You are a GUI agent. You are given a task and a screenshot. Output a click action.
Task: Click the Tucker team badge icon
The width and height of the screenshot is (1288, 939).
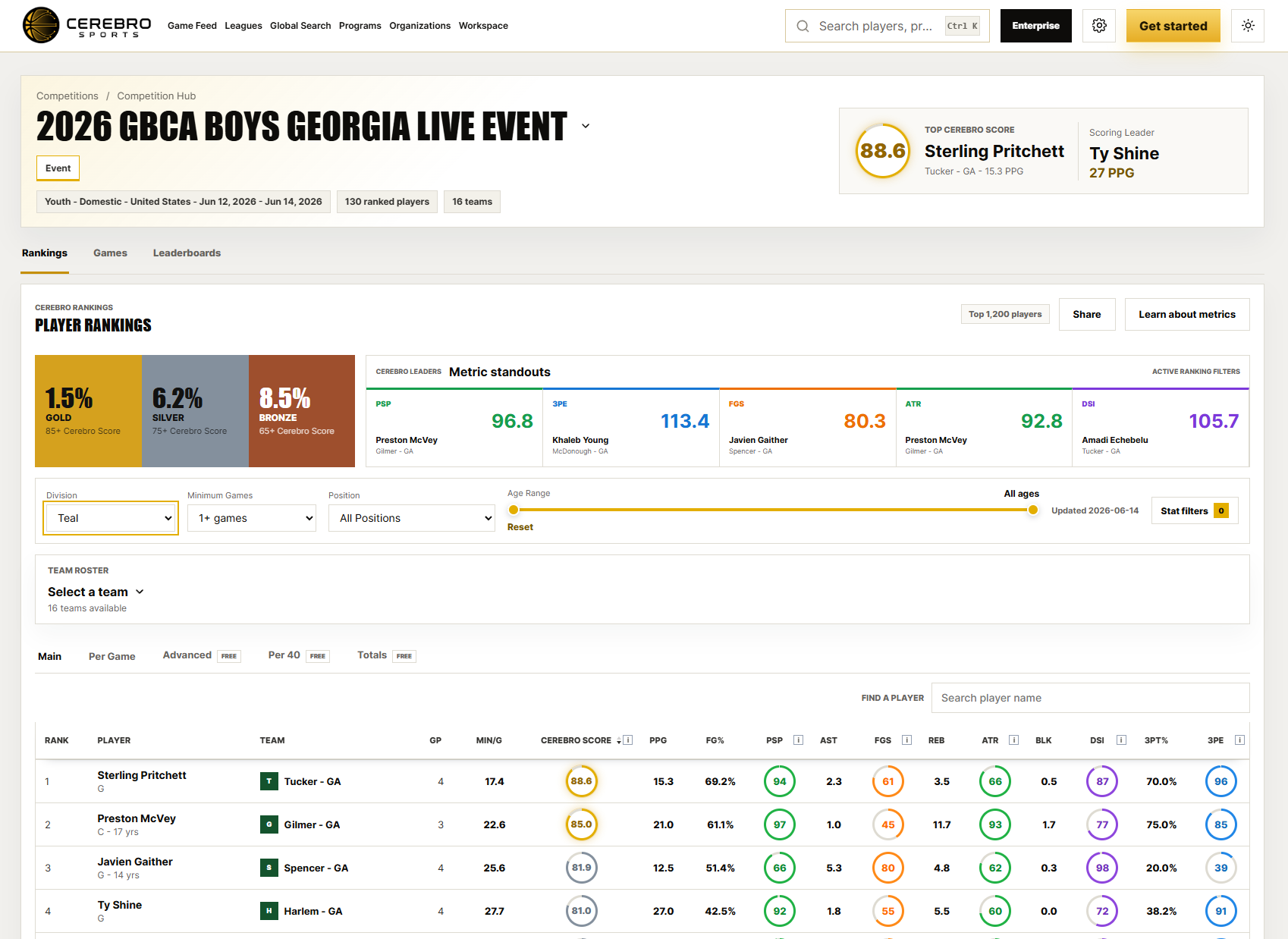pyautogui.click(x=269, y=781)
